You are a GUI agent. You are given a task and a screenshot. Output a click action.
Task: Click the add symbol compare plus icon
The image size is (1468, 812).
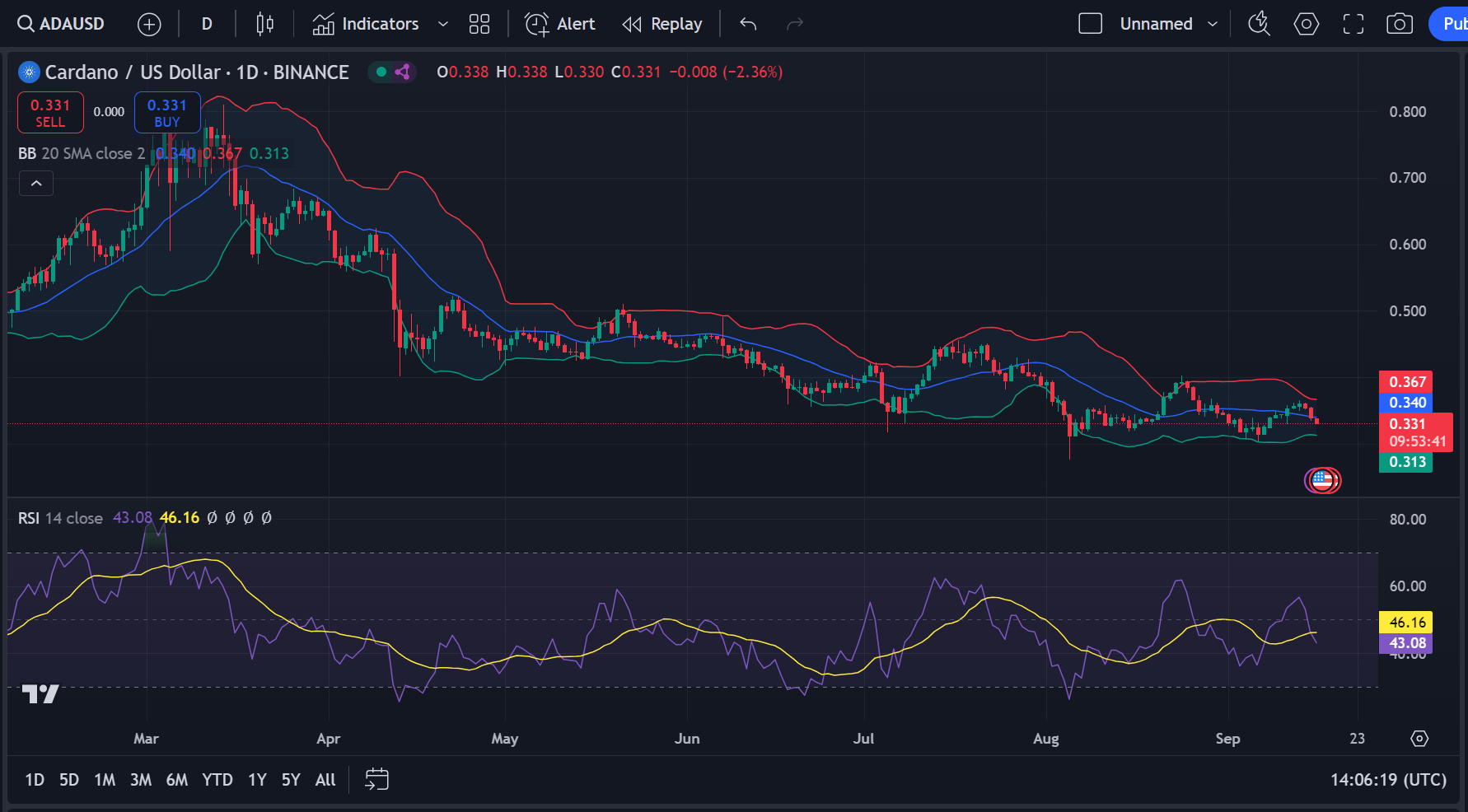pyautogui.click(x=149, y=25)
